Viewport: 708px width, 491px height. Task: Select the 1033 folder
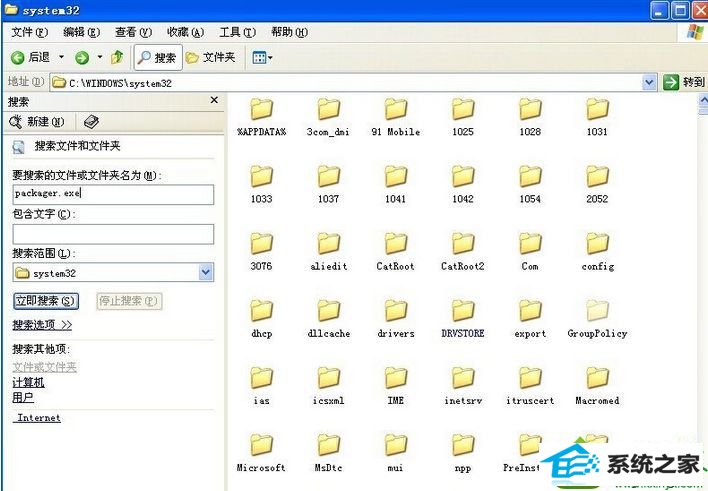[x=261, y=184]
